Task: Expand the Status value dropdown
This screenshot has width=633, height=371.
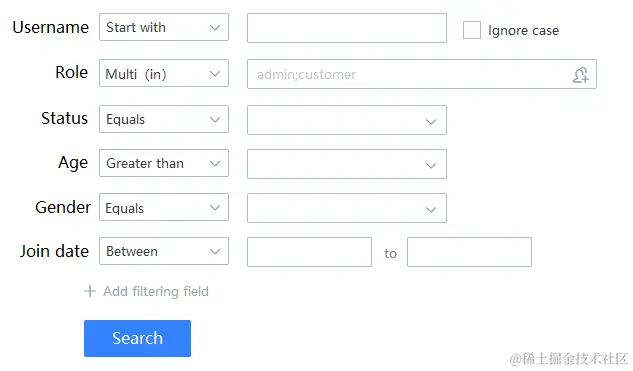Action: click(x=347, y=120)
